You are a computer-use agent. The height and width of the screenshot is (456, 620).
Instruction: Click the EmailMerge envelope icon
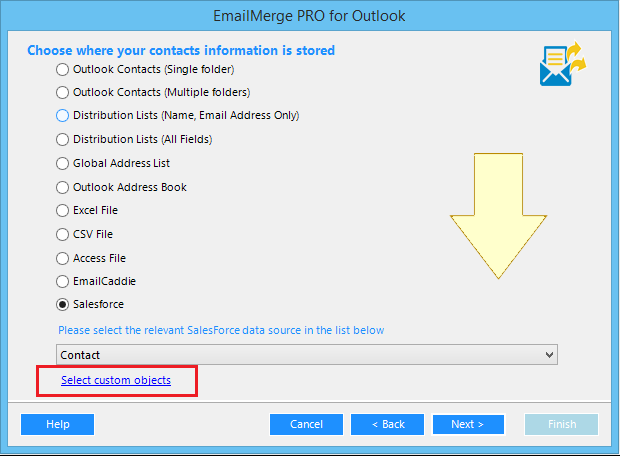[x=561, y=66]
